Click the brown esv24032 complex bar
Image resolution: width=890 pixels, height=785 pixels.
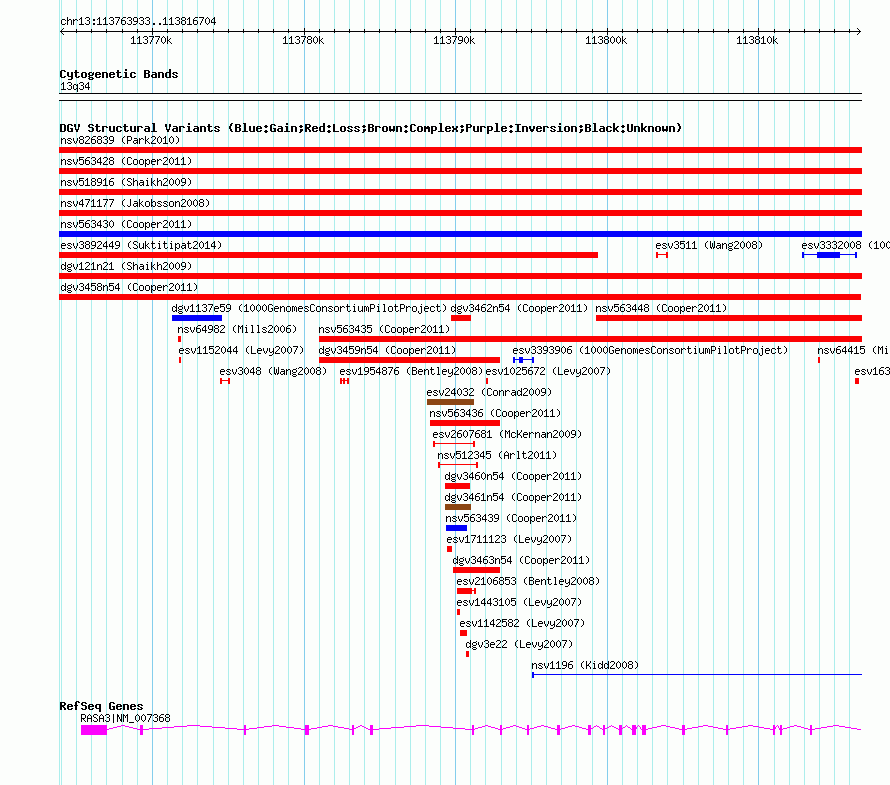tap(450, 402)
